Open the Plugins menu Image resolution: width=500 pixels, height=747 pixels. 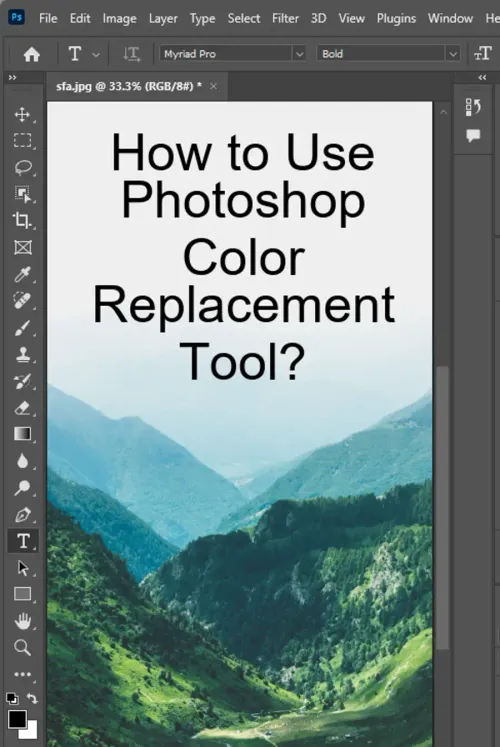396,18
